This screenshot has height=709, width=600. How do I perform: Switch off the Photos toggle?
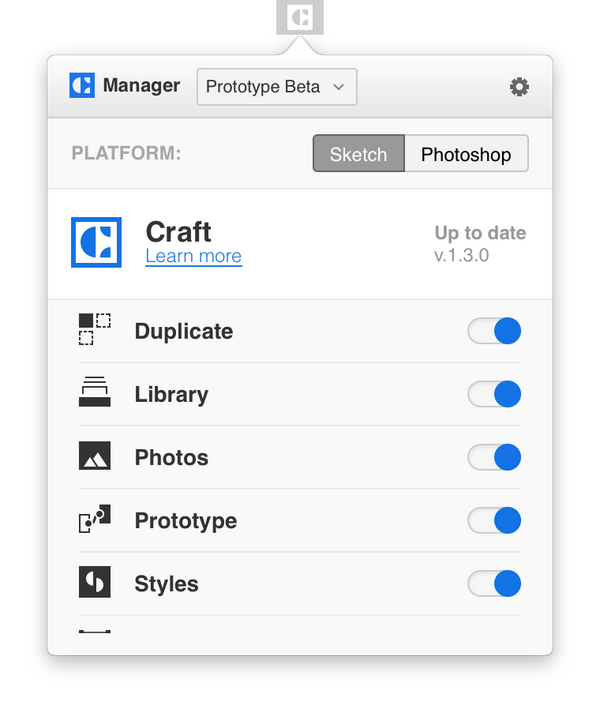[495, 457]
